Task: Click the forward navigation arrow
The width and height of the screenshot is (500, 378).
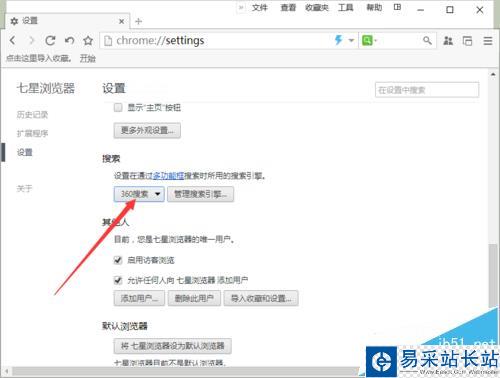Action: (x=32, y=41)
